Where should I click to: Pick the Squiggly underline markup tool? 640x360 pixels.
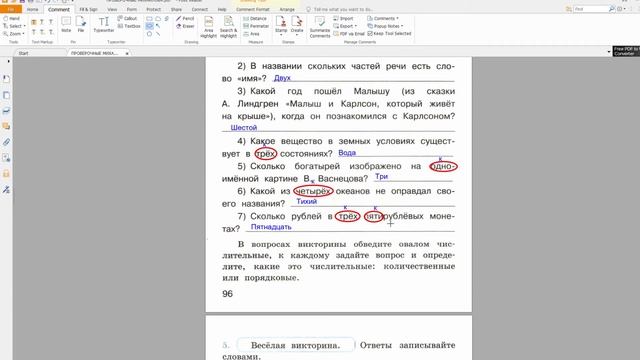coord(42,22)
